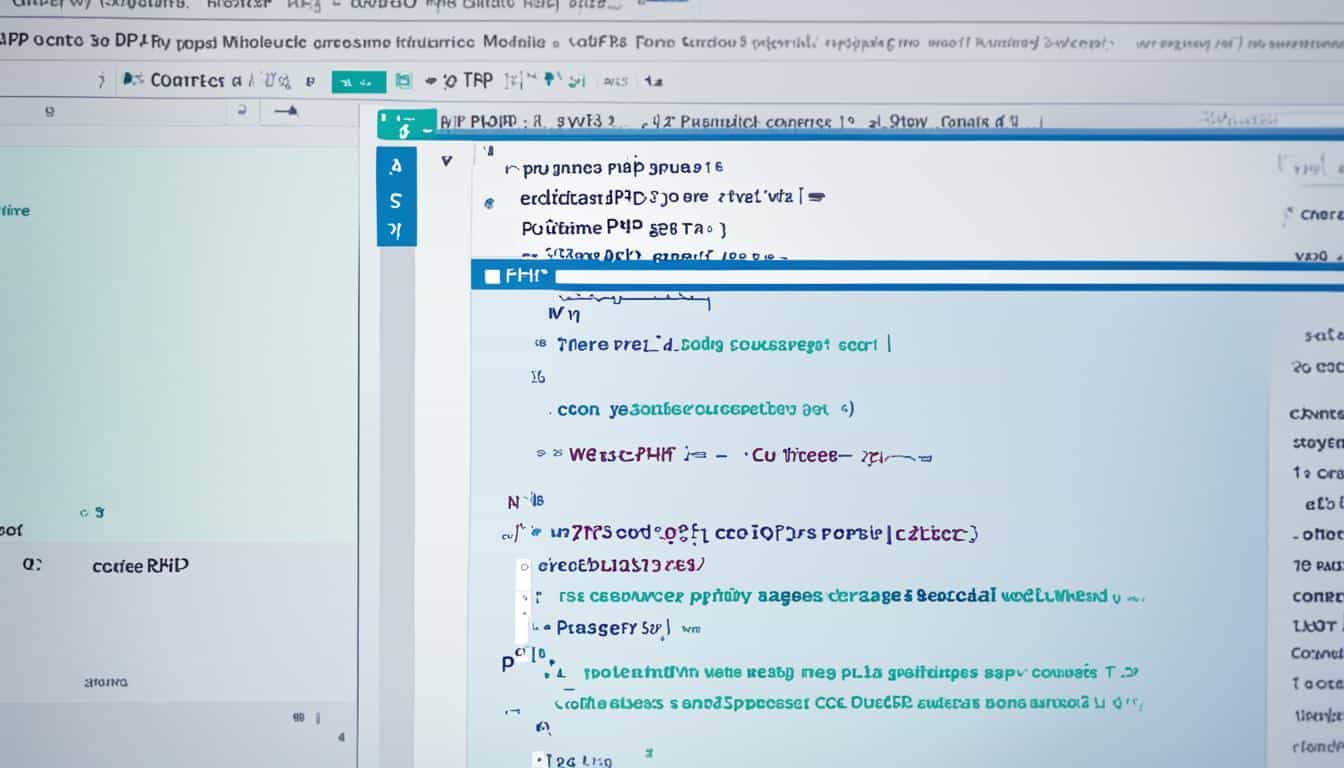Click the code line starting 'Poutime PHP'

(624, 228)
